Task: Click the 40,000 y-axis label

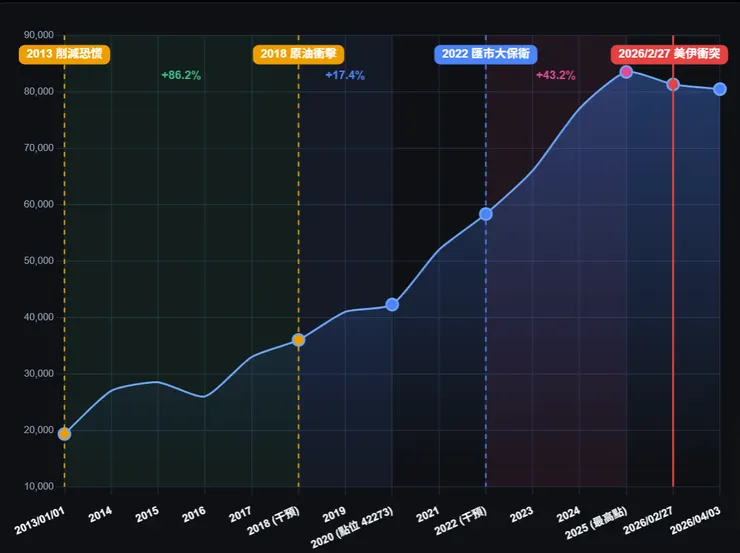Action: click(x=39, y=317)
